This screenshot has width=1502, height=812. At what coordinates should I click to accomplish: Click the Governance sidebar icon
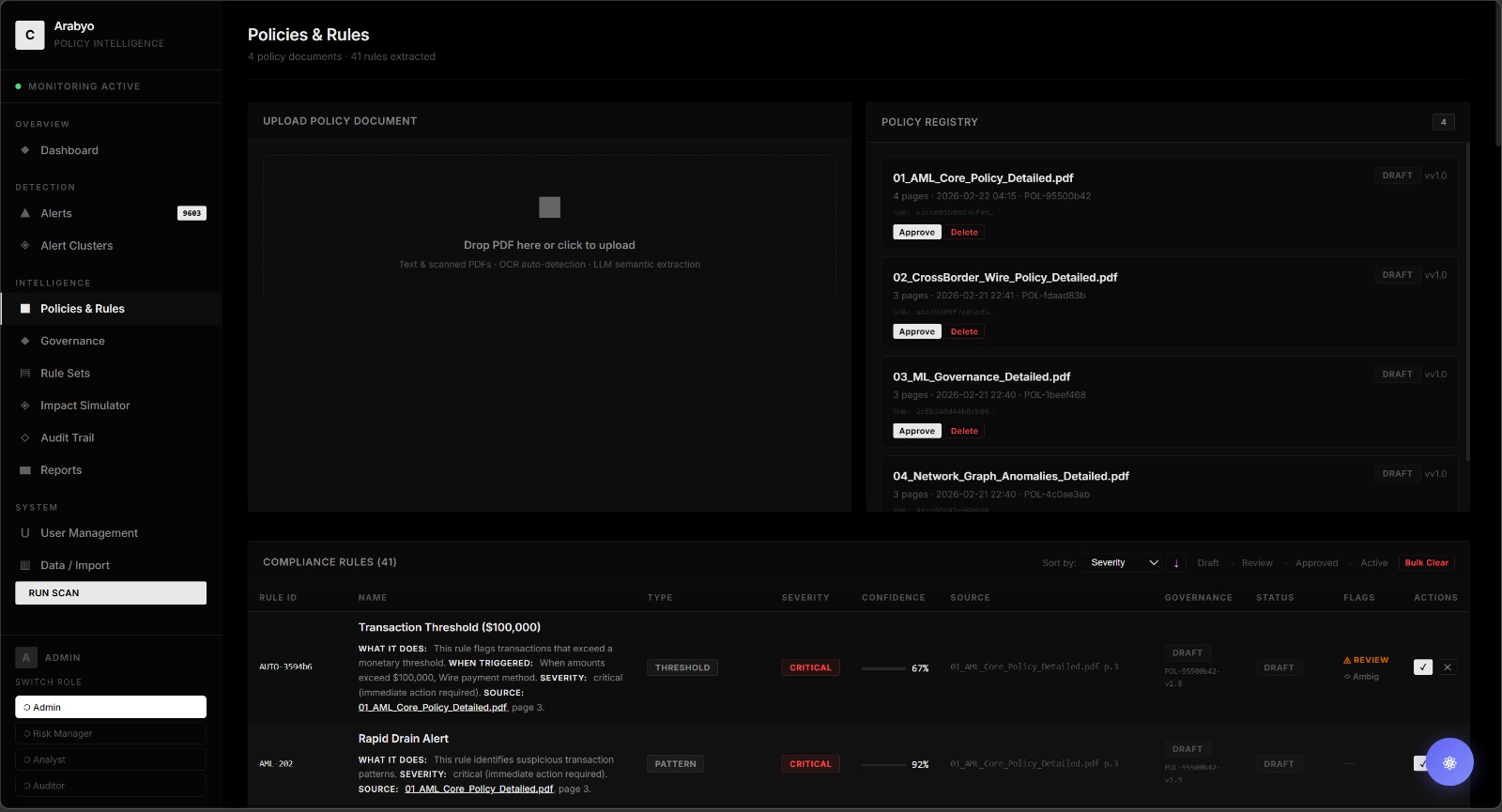point(25,341)
